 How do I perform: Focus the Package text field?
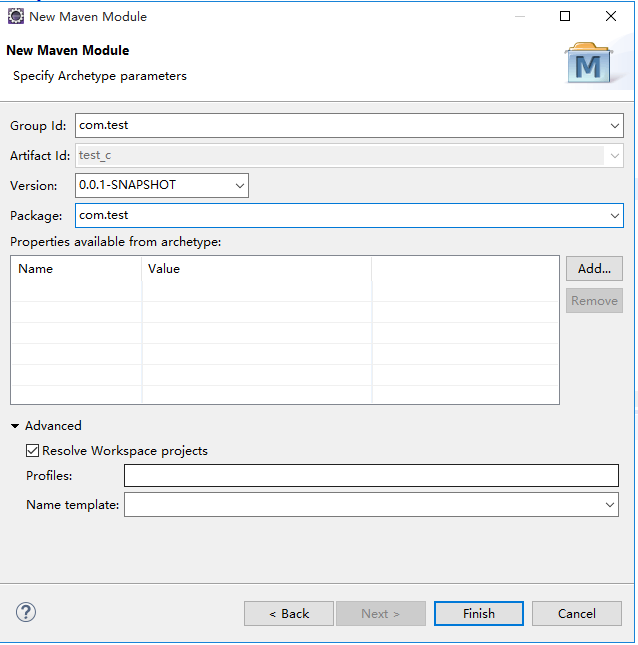click(349, 216)
